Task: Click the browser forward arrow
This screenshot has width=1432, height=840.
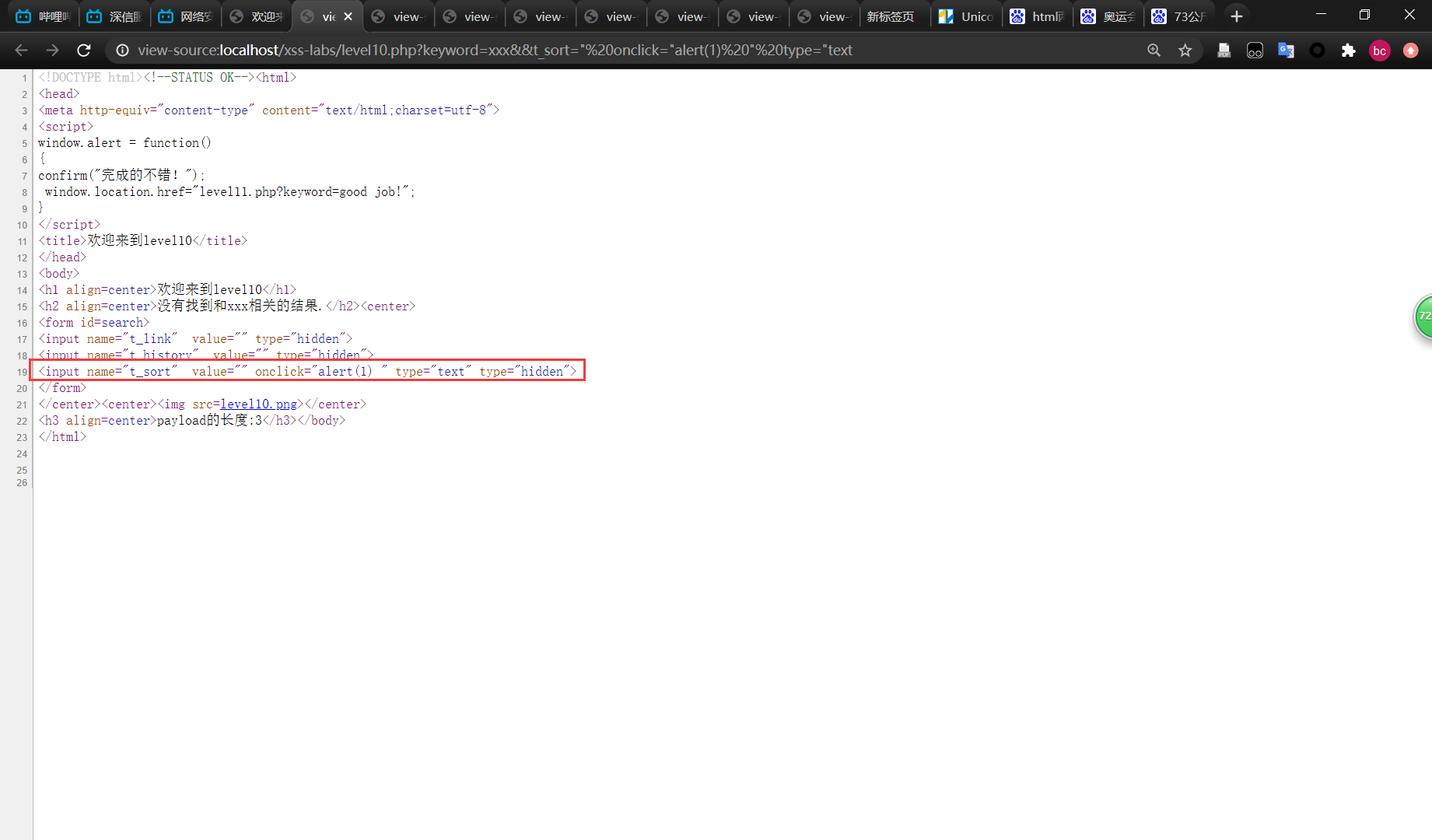Action: [x=52, y=51]
